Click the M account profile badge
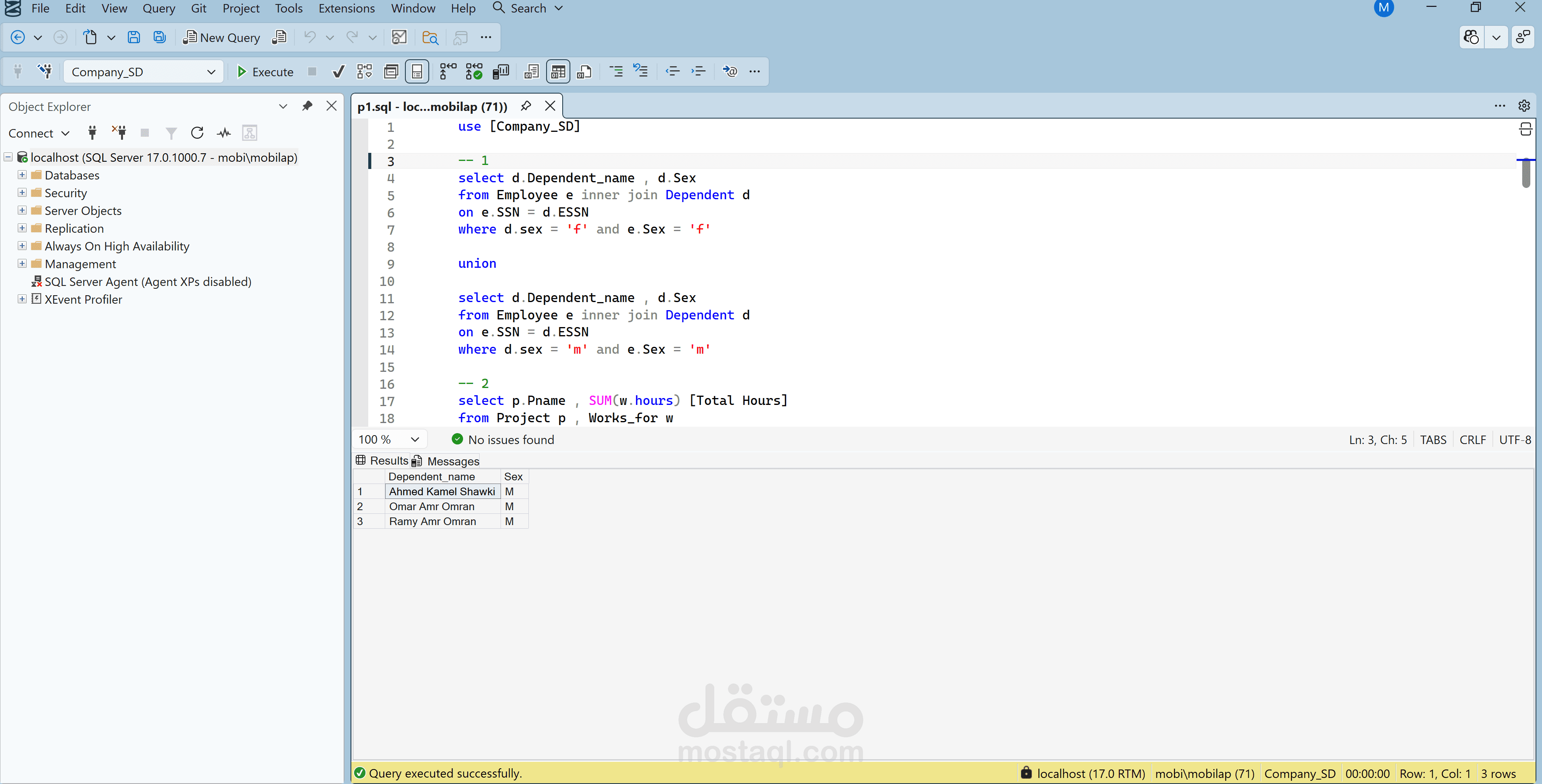This screenshot has height=784, width=1542. pos(1383,8)
